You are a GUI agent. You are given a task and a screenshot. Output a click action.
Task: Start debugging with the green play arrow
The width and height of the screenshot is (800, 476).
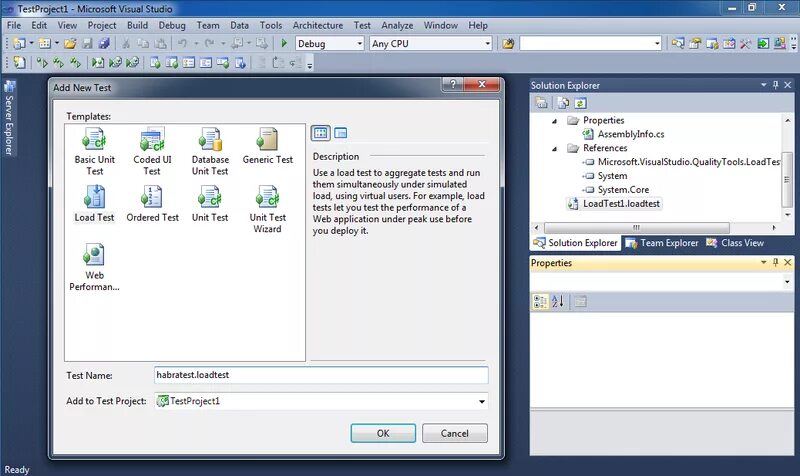pyautogui.click(x=284, y=44)
